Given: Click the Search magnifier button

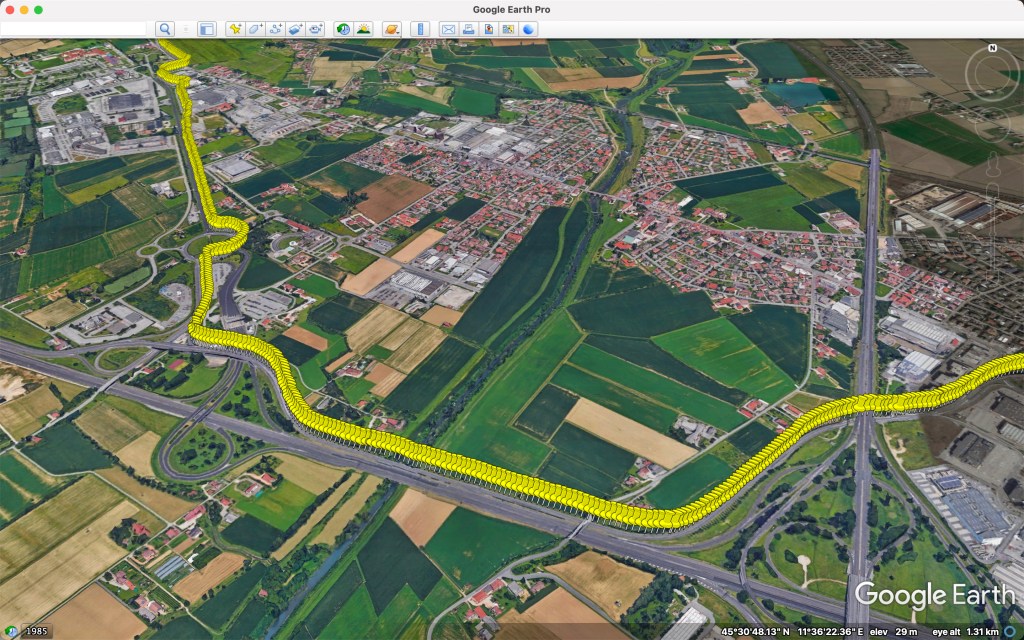Looking at the screenshot, I should pos(165,29).
